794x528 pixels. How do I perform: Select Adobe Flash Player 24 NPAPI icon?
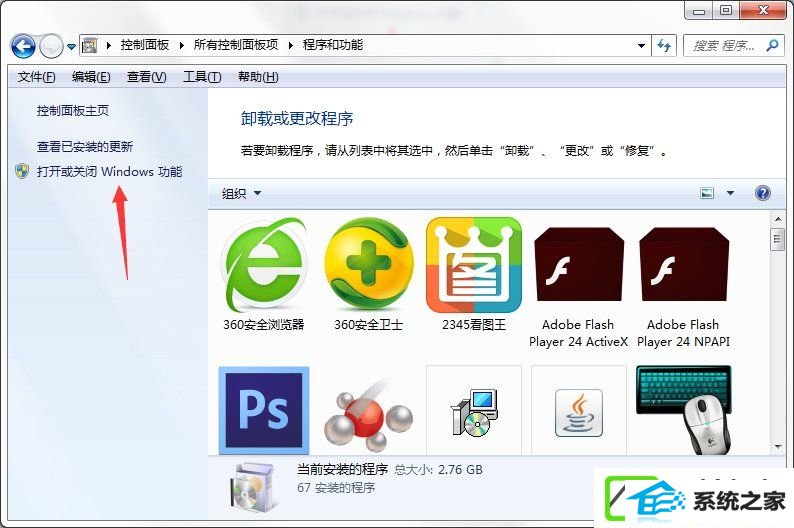click(x=684, y=264)
